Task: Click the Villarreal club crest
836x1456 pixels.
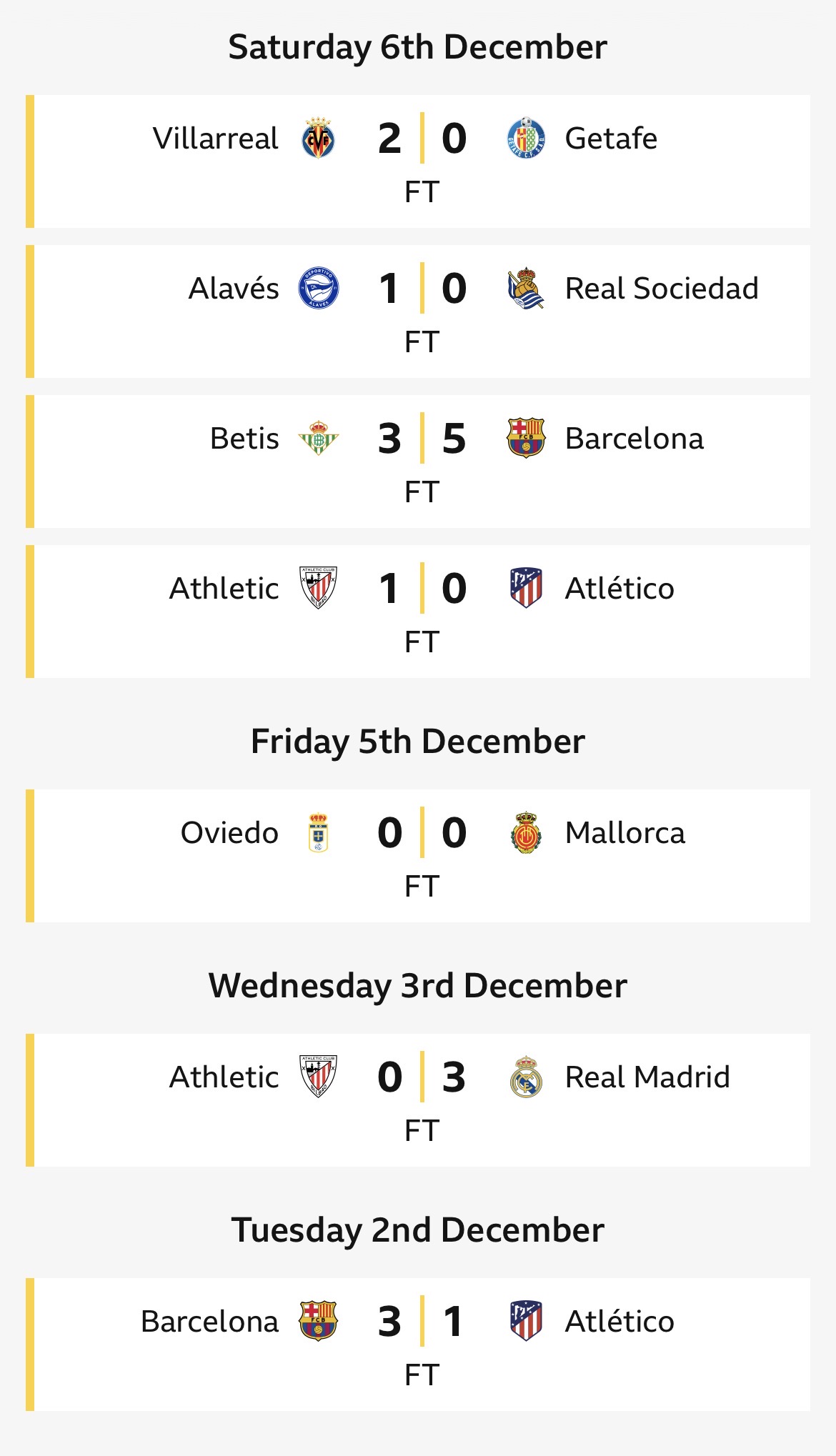Action: point(318,138)
